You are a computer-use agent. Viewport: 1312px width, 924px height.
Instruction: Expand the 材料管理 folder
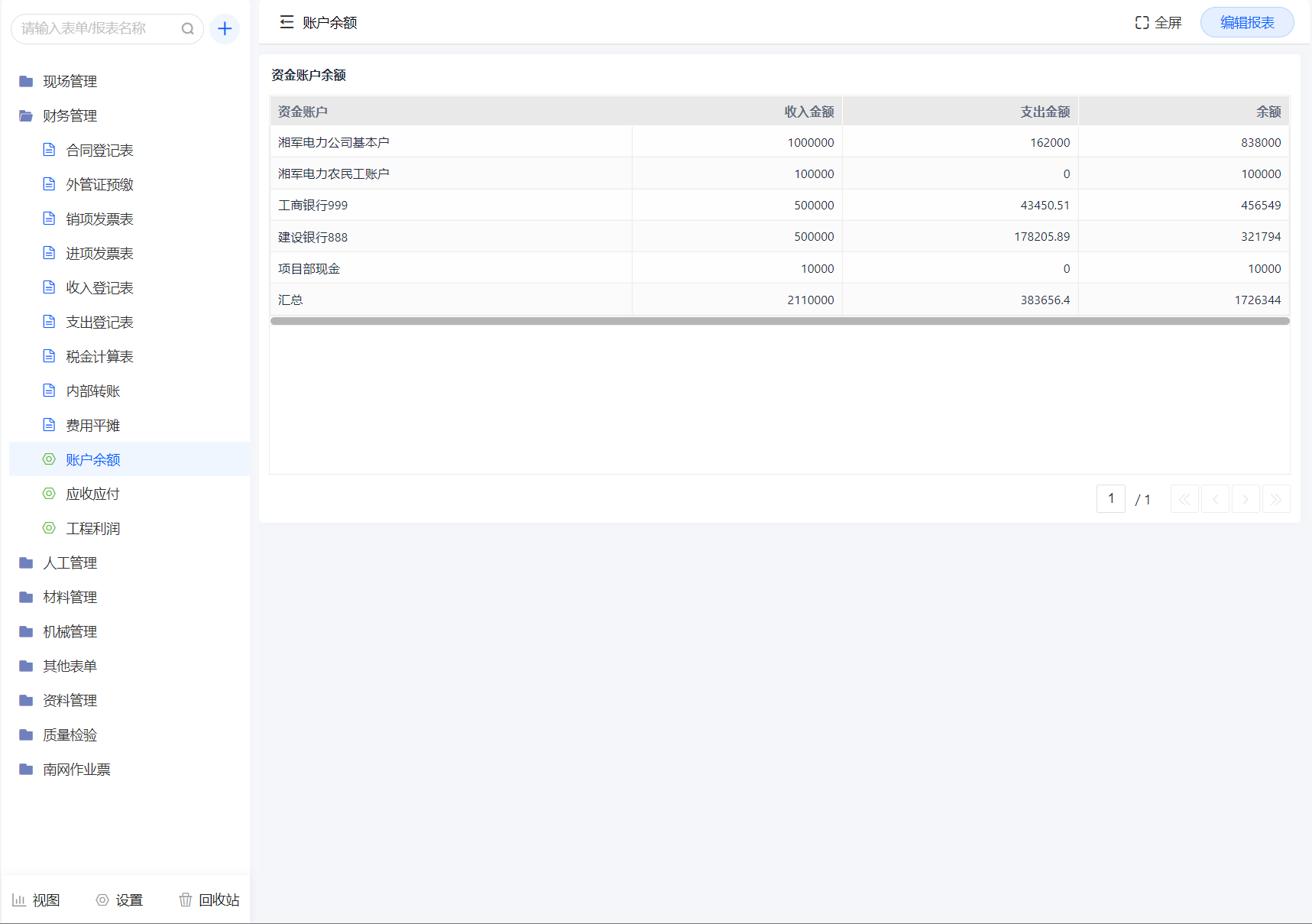click(x=70, y=597)
